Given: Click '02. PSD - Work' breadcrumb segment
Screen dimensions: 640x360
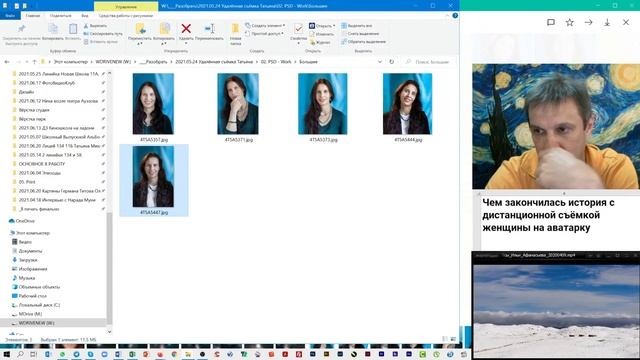Looking at the screenshot, I should (x=276, y=62).
